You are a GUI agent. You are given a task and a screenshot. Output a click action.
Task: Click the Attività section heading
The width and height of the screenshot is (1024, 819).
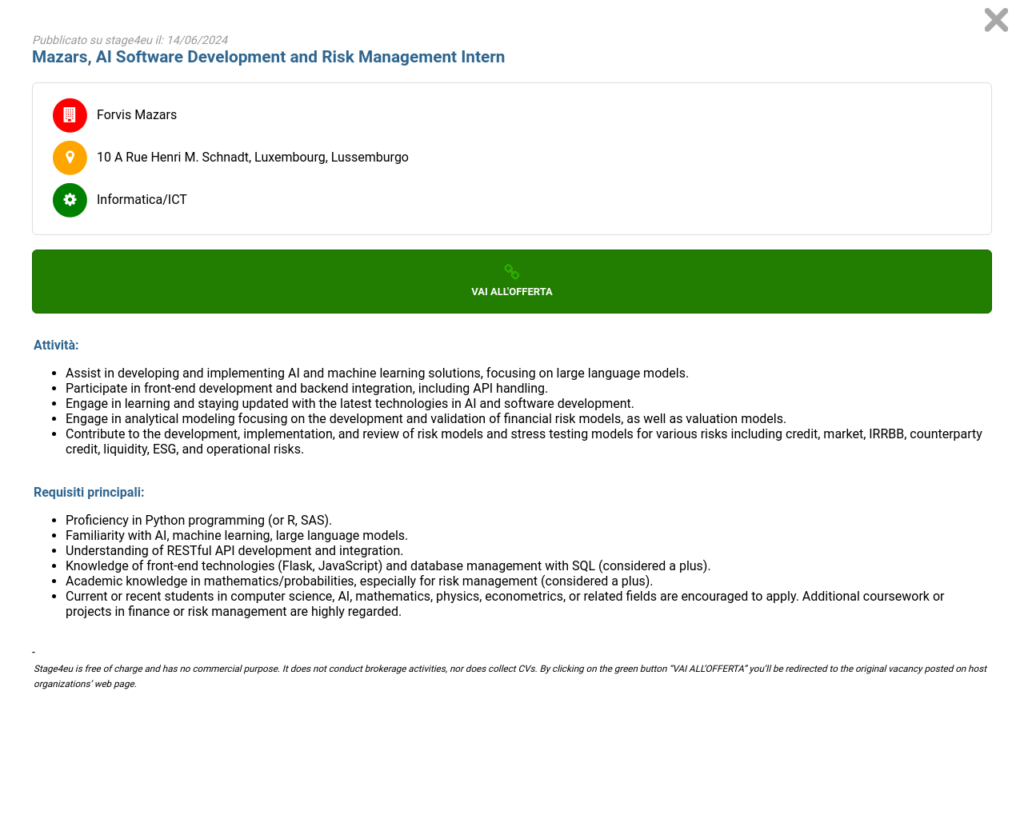[56, 345]
